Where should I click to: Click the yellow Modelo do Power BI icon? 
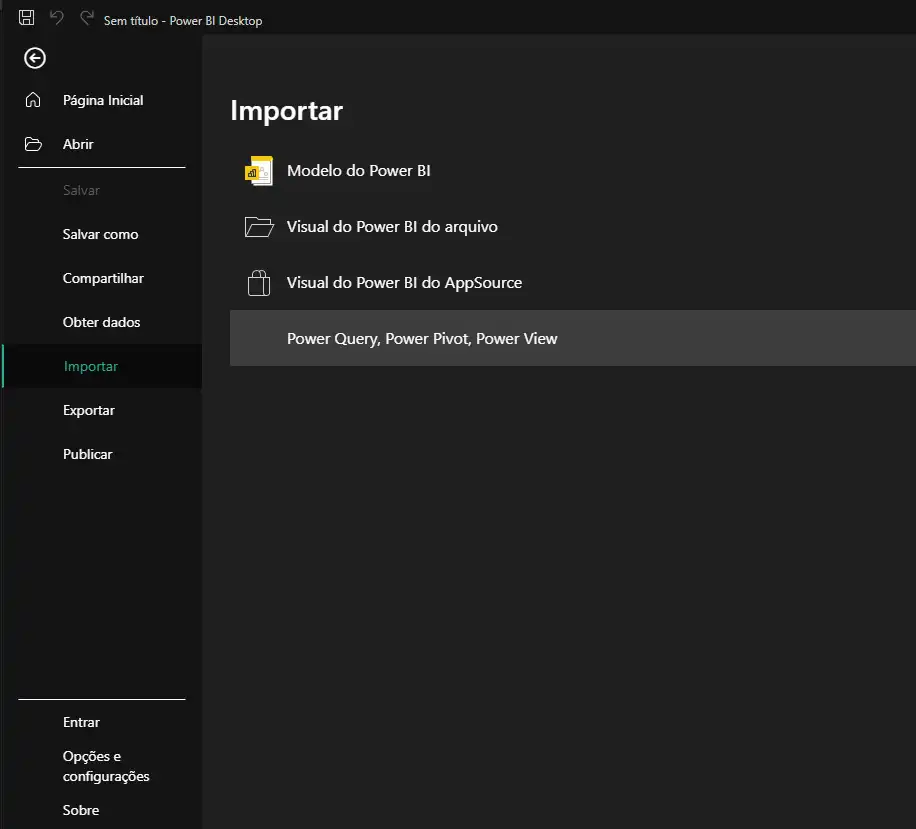pos(259,171)
